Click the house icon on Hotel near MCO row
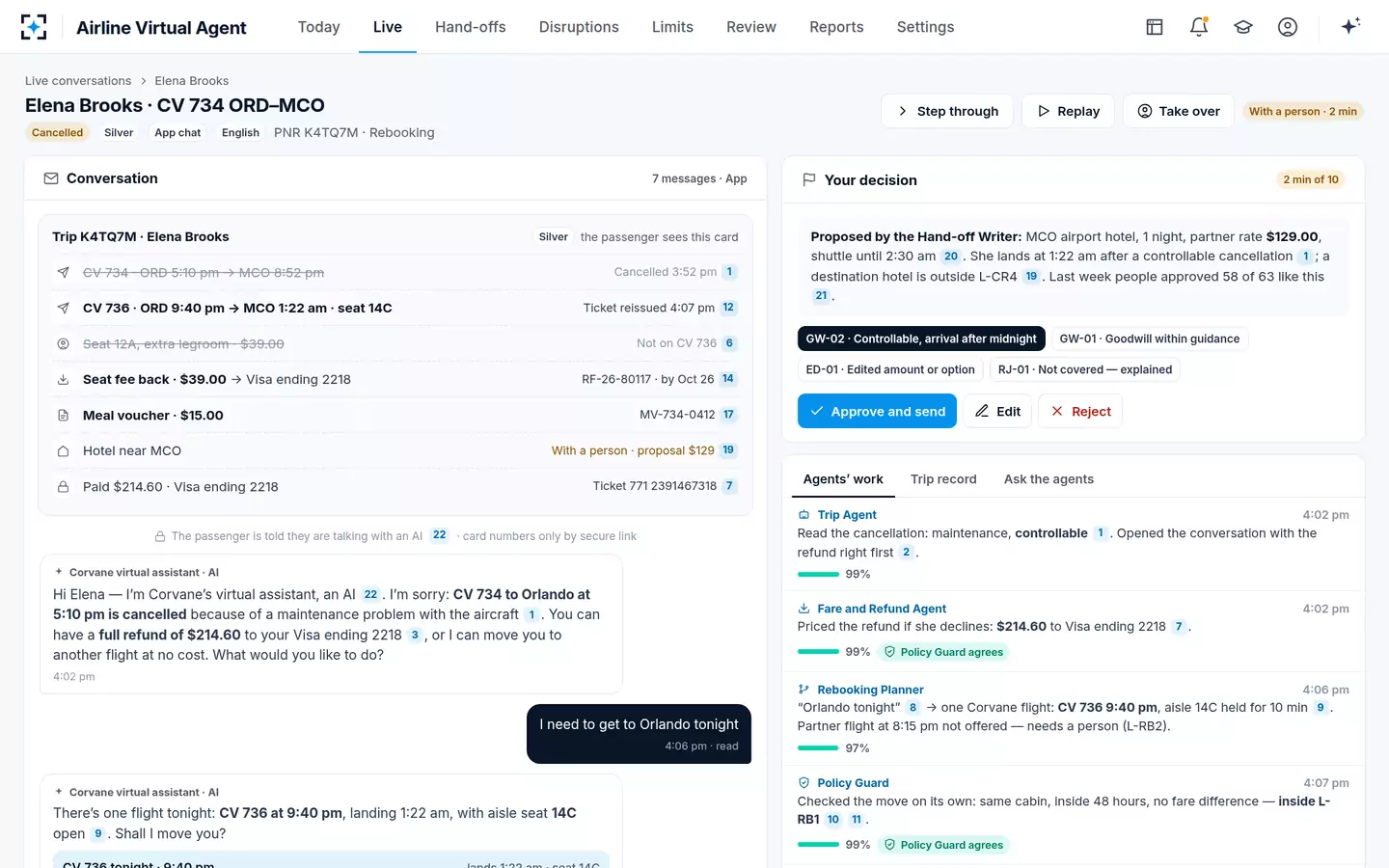This screenshot has height=868, width=1389. (63, 450)
